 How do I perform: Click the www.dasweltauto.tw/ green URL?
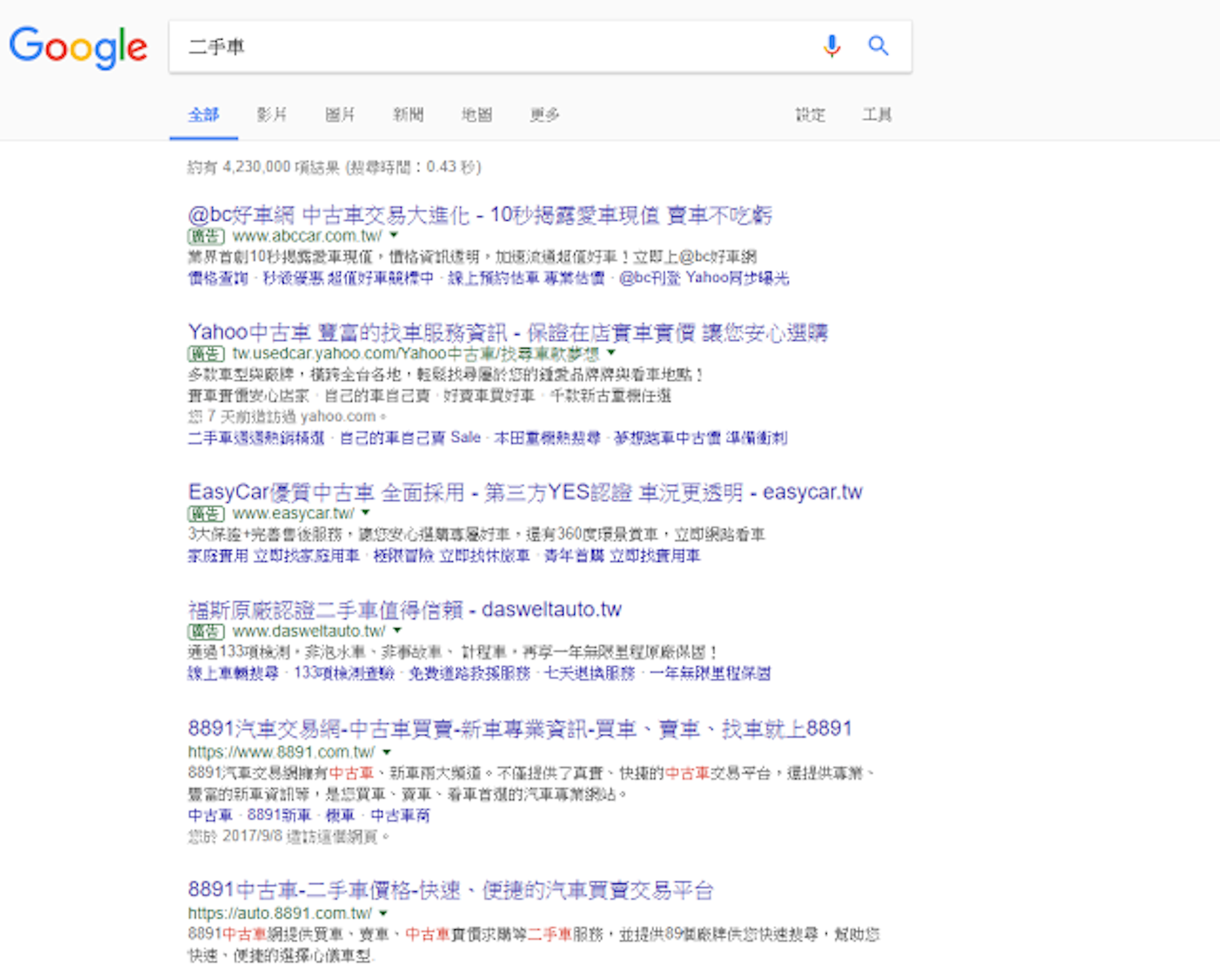[x=309, y=630]
